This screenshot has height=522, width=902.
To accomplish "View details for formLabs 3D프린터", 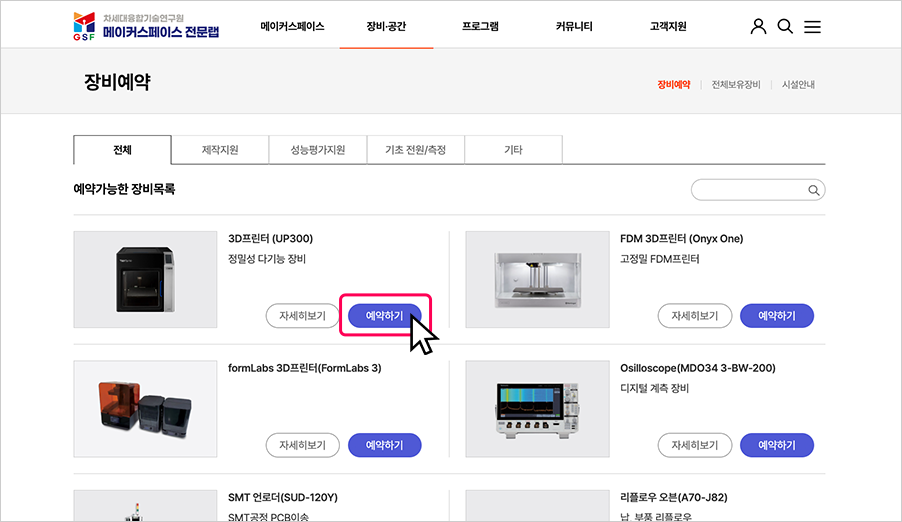I will (303, 445).
